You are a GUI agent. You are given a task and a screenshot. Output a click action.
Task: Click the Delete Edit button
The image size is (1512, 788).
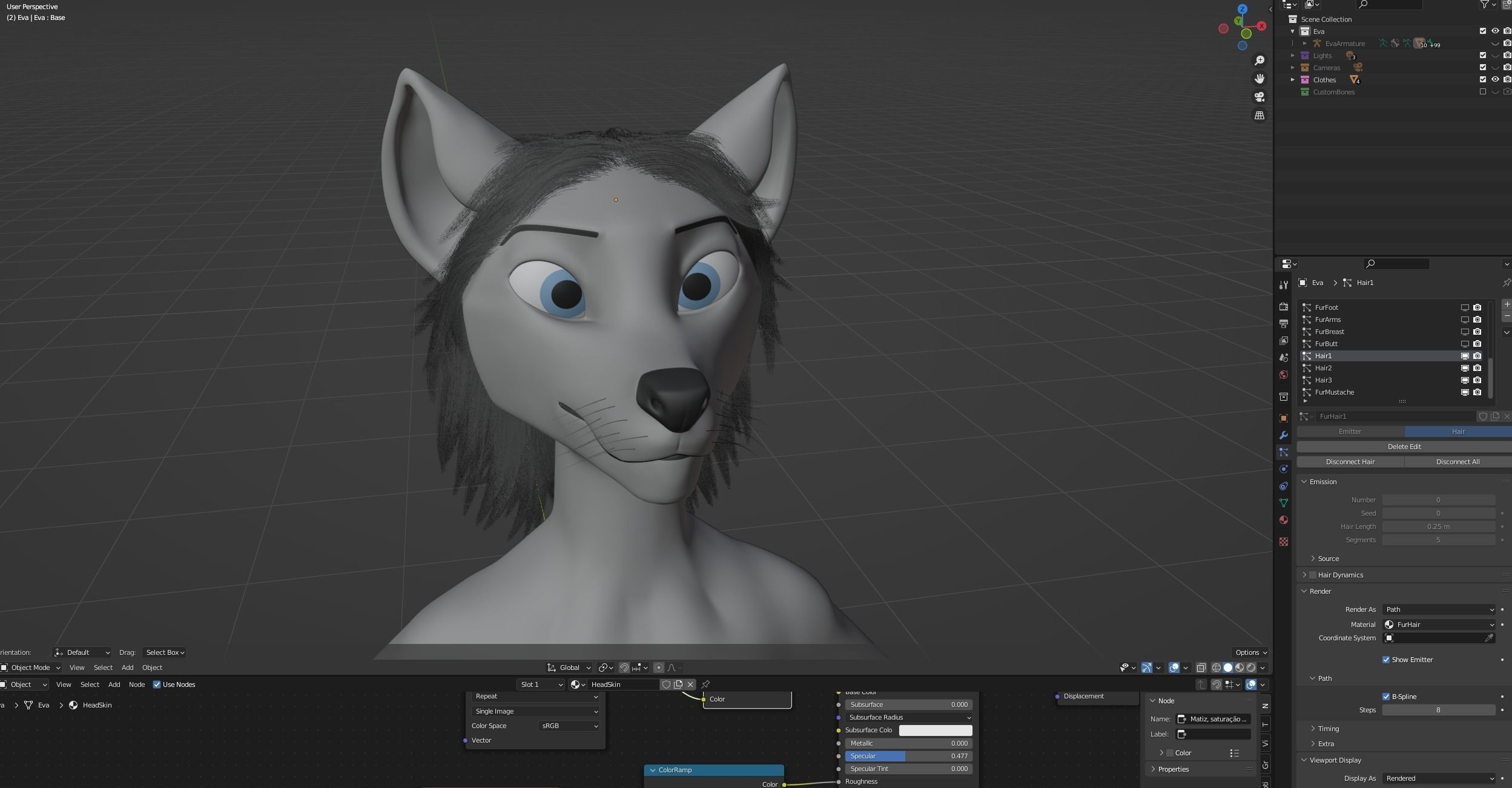pyautogui.click(x=1404, y=447)
